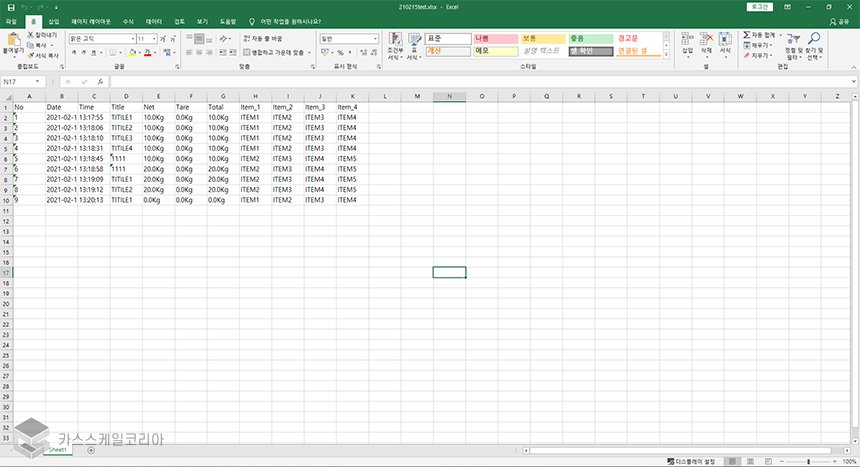
Task: Click the Paste (붙여넣기) clipboard icon
Action: (12, 40)
